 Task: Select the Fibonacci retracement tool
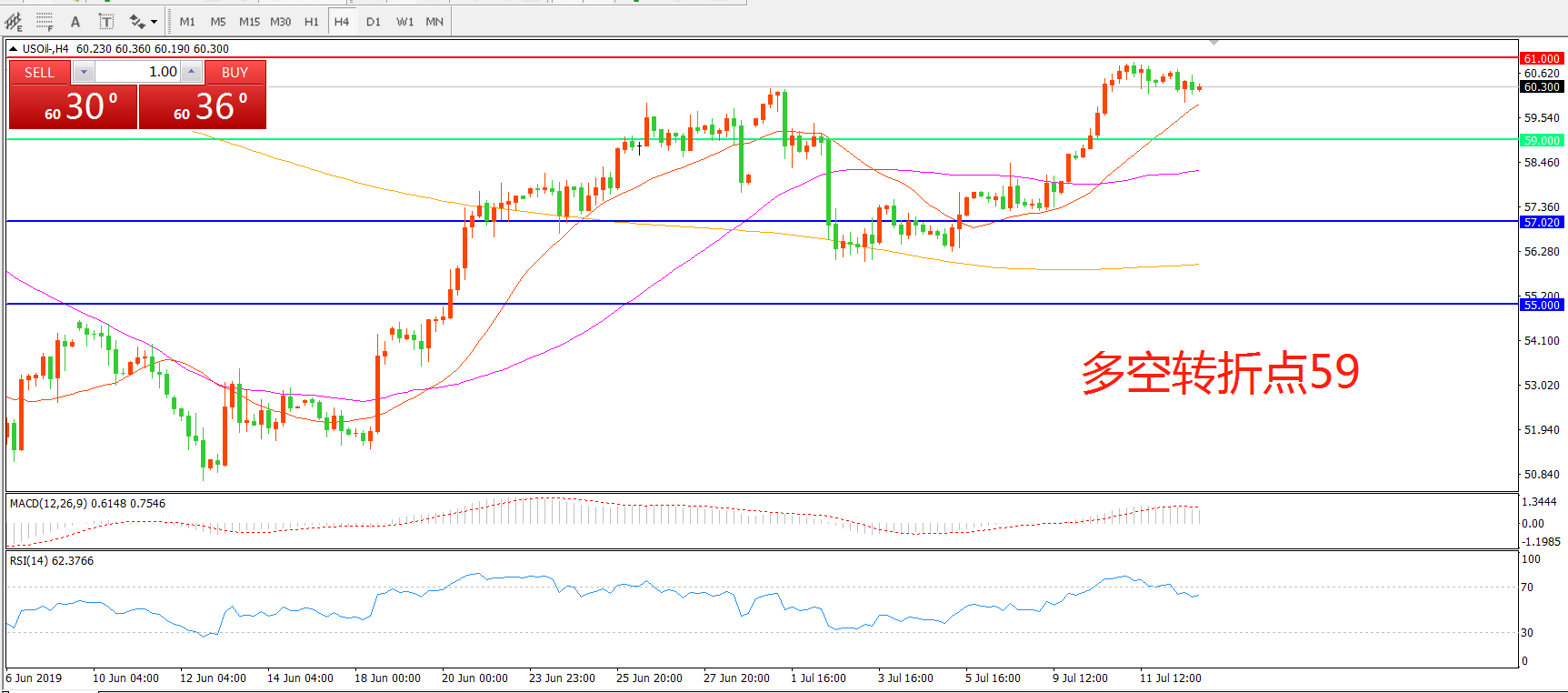point(45,22)
